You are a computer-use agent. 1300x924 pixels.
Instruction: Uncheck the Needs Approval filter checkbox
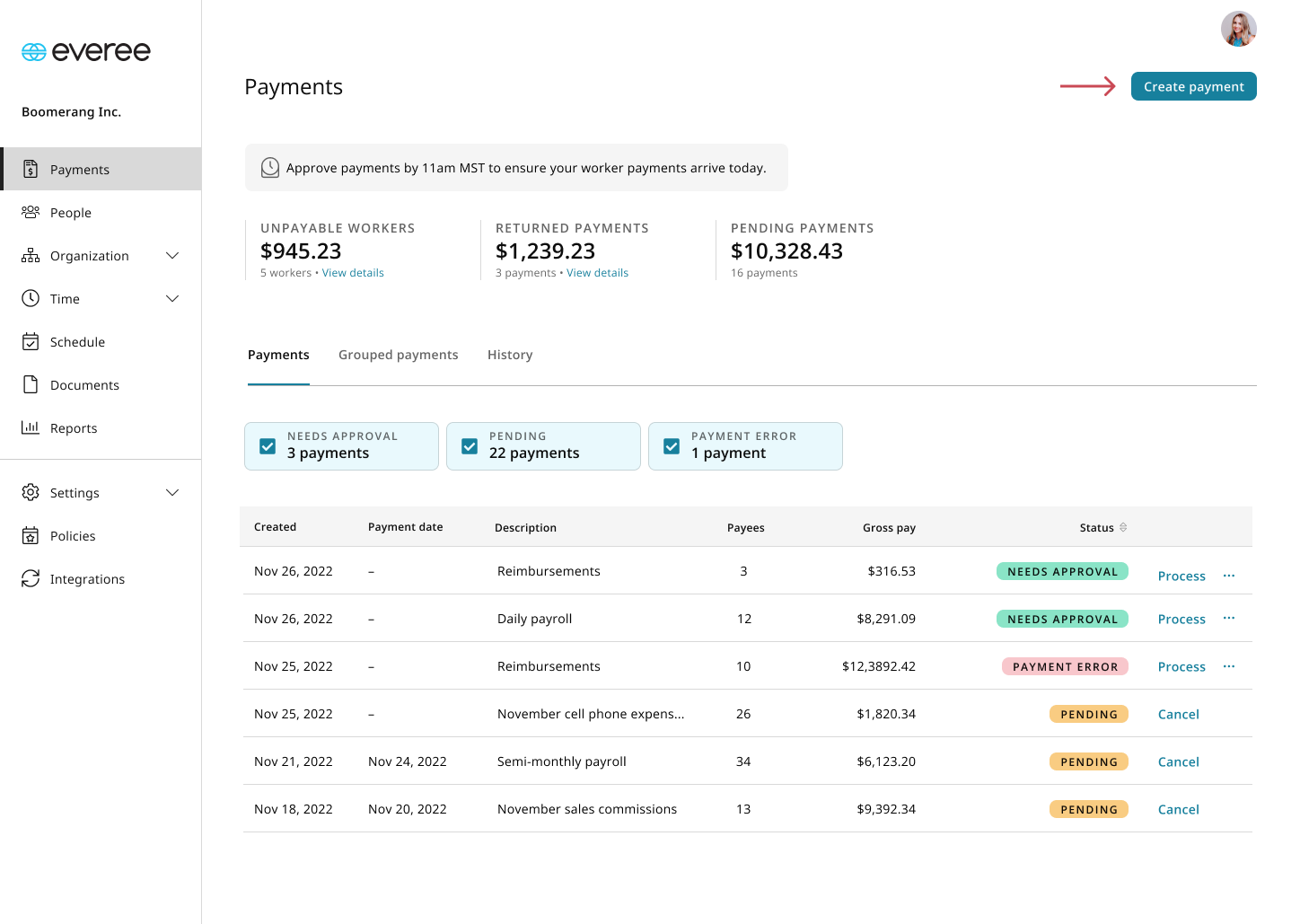click(268, 446)
